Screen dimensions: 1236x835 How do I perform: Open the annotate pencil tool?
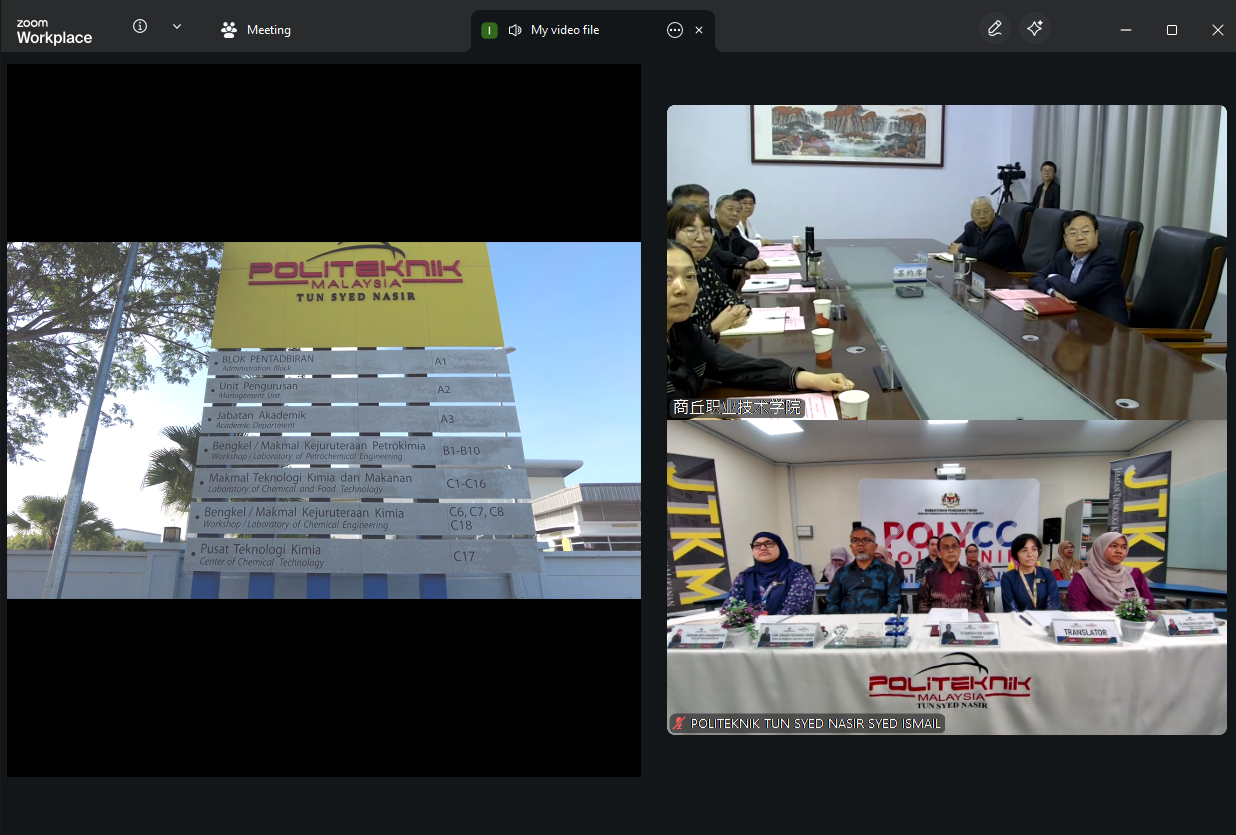point(994,29)
